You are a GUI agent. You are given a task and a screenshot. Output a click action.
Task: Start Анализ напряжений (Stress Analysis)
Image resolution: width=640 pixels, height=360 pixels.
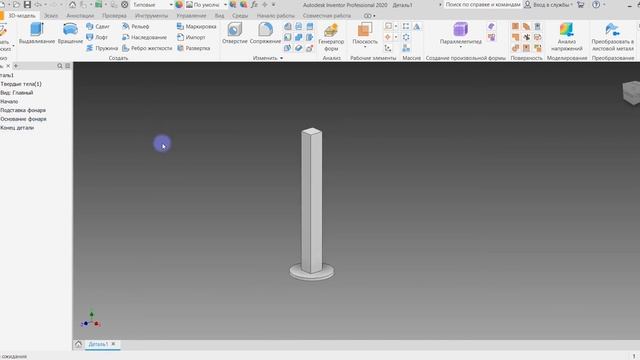pos(567,37)
